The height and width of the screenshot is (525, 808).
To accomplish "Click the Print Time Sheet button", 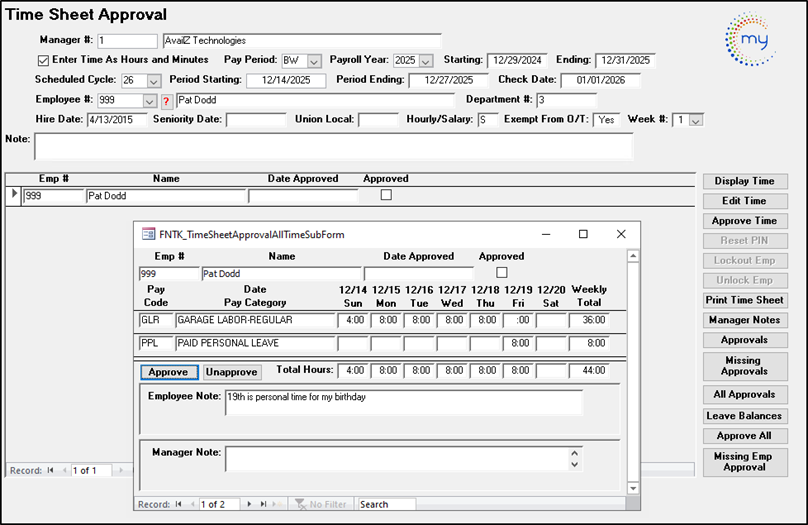I will point(744,300).
